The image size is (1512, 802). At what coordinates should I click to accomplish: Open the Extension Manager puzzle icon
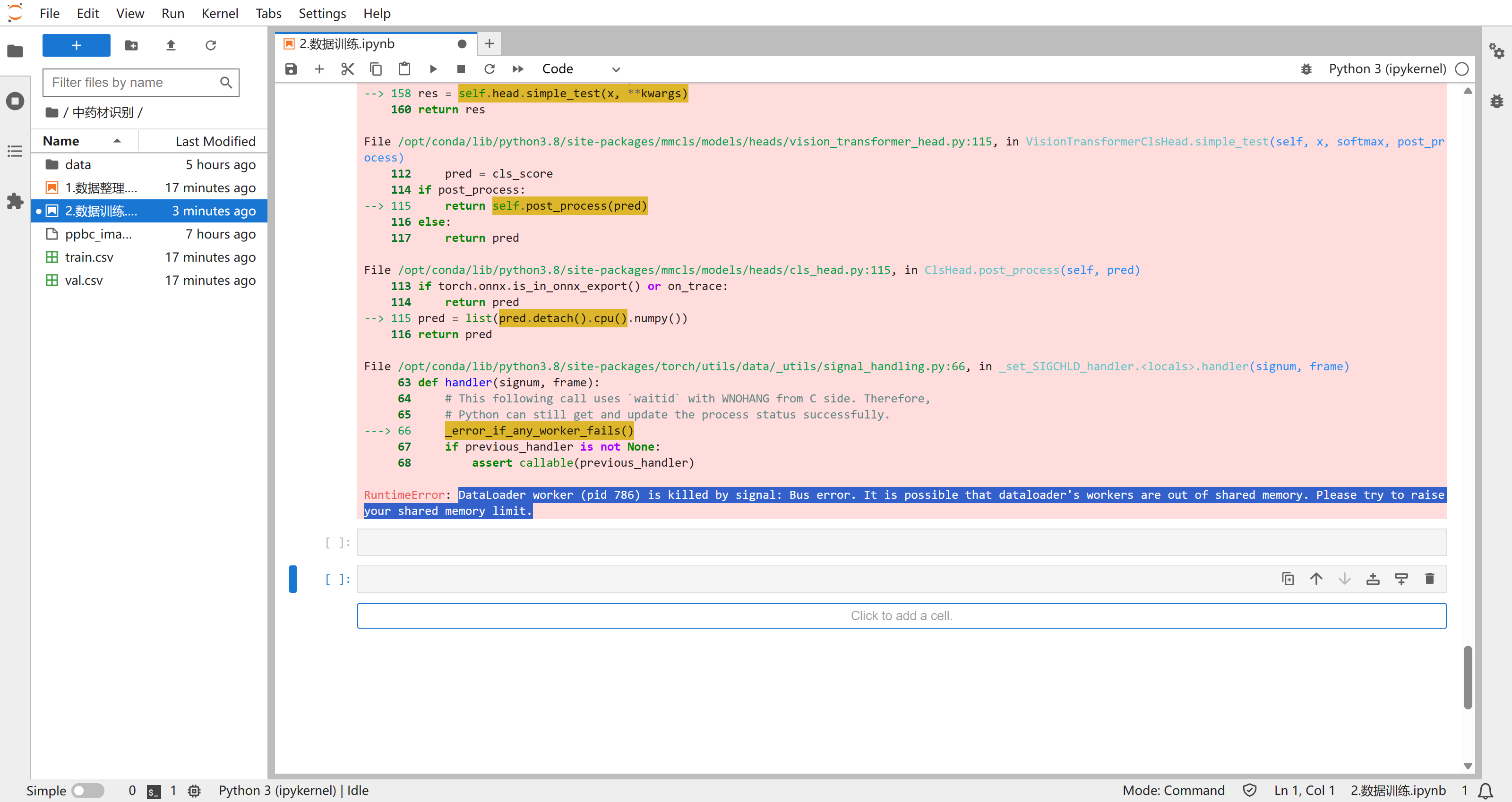[x=15, y=201]
